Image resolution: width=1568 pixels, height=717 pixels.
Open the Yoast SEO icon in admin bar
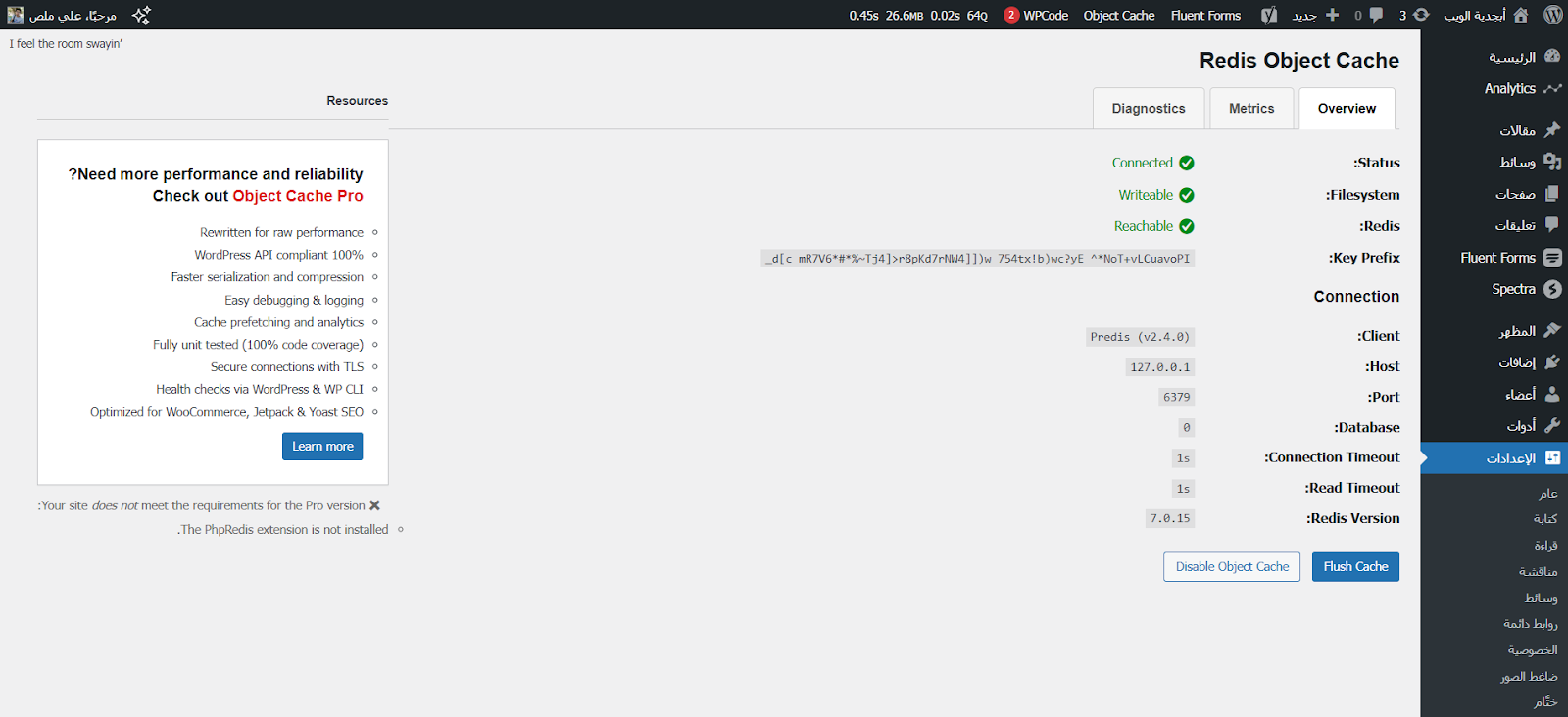[1269, 15]
